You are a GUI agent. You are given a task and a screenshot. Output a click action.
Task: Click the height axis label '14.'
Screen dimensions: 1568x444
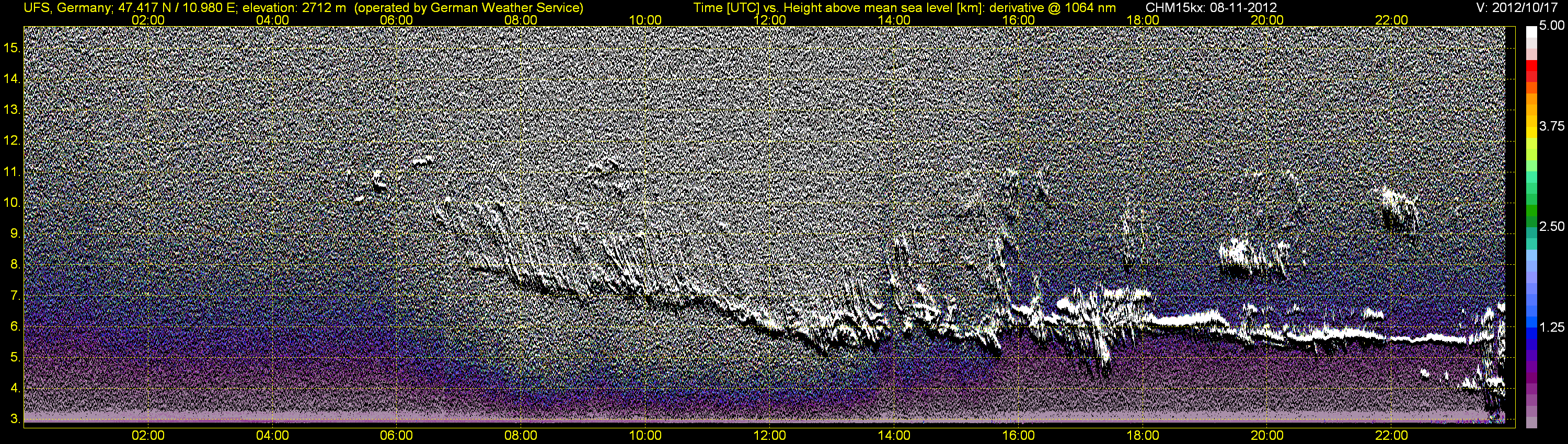coord(12,78)
